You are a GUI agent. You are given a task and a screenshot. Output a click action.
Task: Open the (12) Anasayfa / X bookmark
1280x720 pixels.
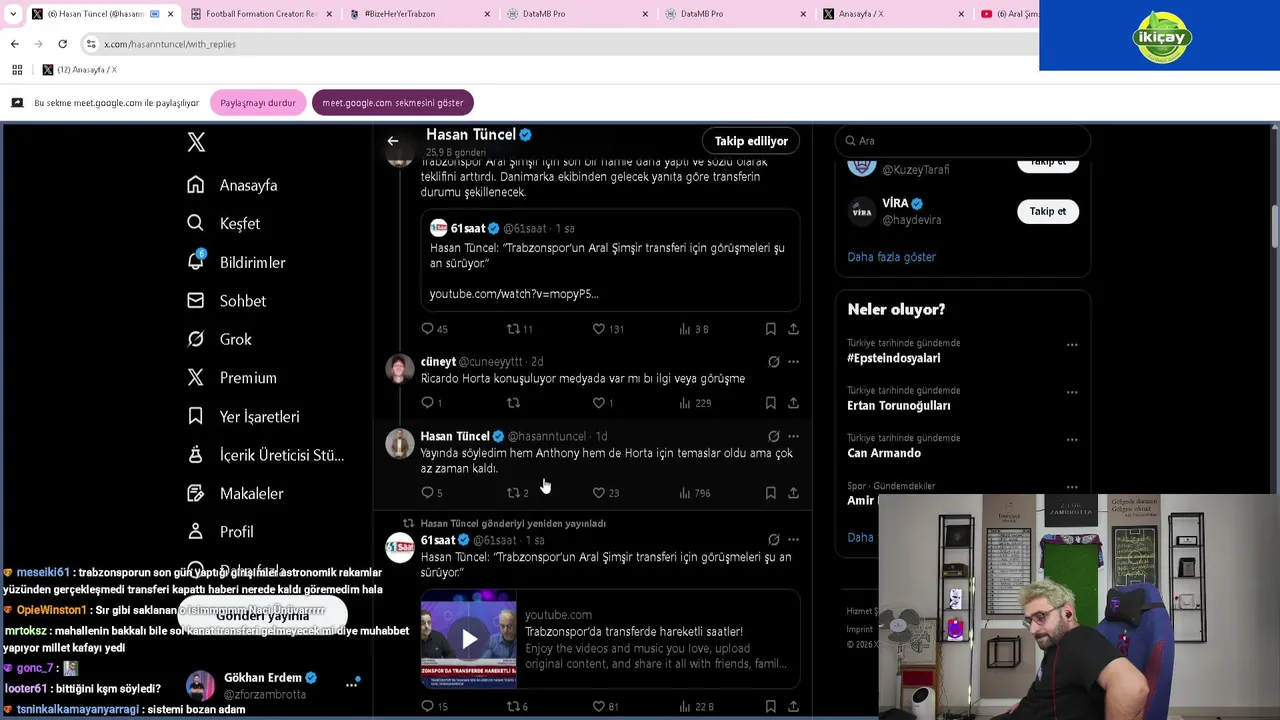coord(79,70)
